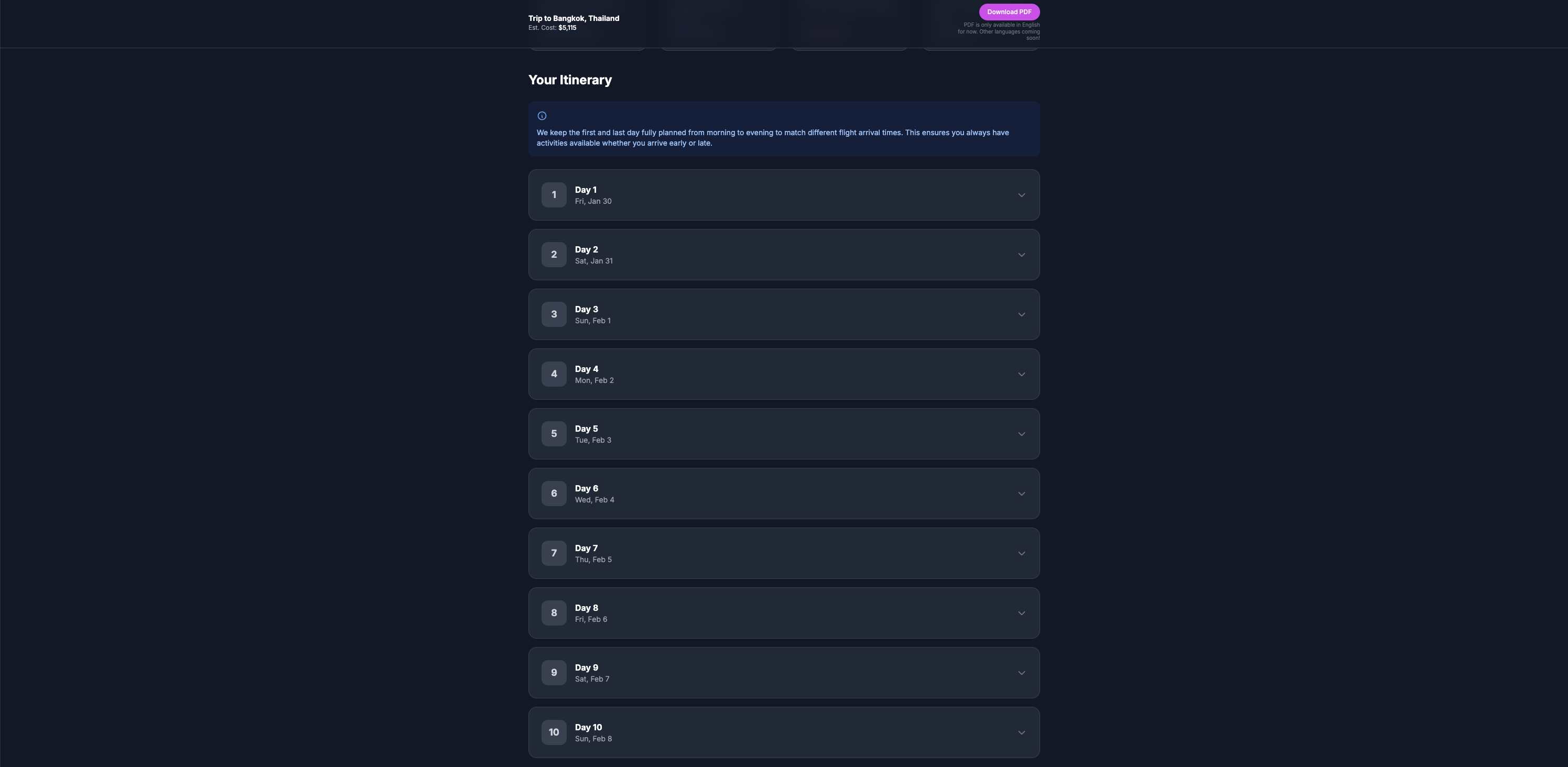Expand Day 5 using its chevron
Screen dimensions: 1568x767
coord(1021,434)
